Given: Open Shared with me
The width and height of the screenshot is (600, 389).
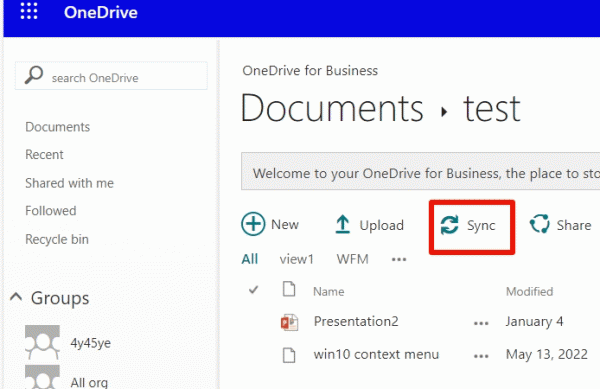Looking at the screenshot, I should coord(69,183).
